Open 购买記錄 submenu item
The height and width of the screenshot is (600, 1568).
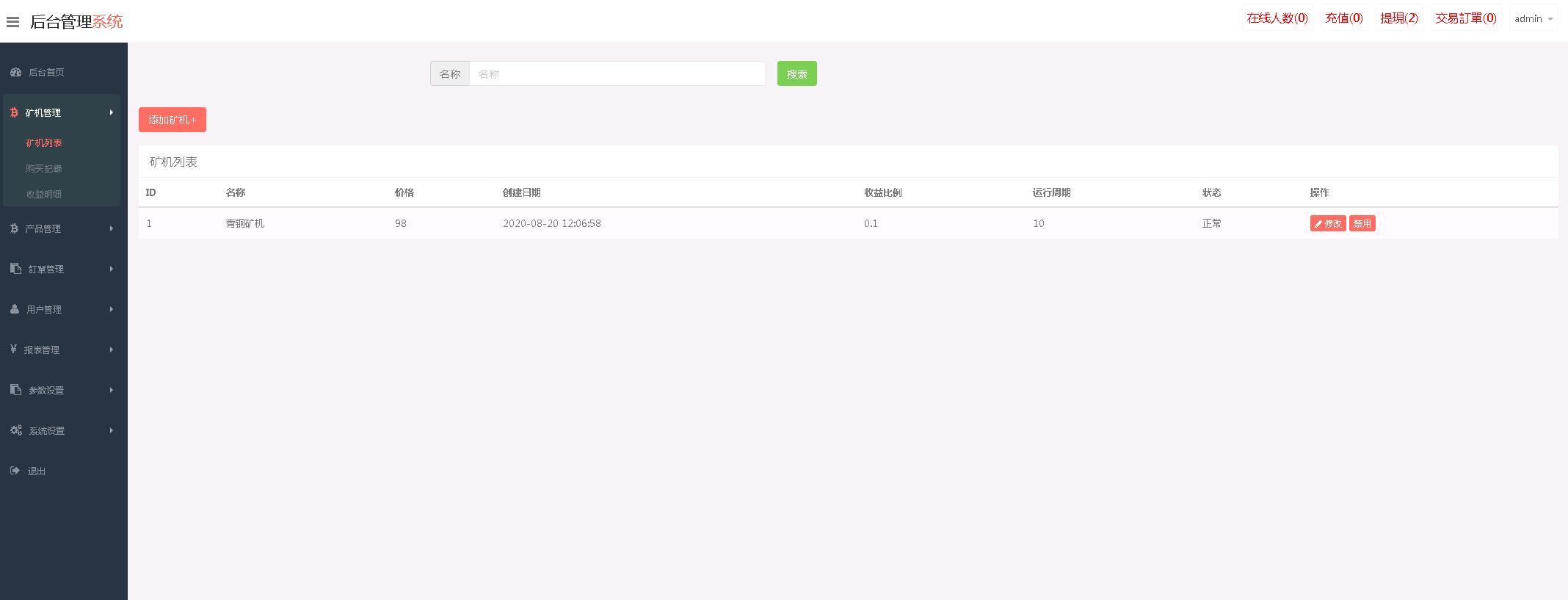pyautogui.click(x=44, y=169)
